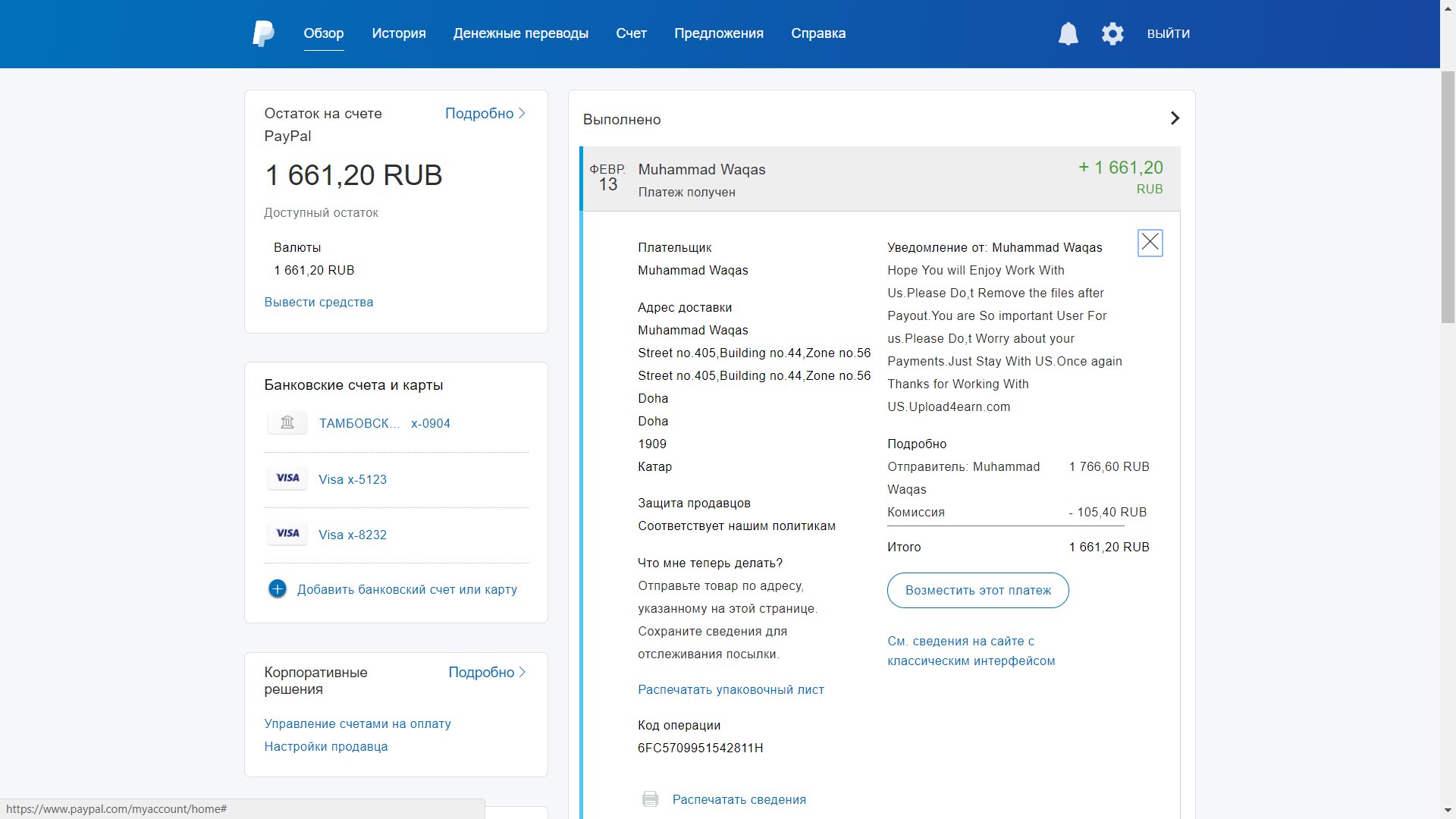Viewport: 1456px width, 819px height.
Task: Click the Комиссия - 105,40 RUB value
Action: click(x=1108, y=512)
